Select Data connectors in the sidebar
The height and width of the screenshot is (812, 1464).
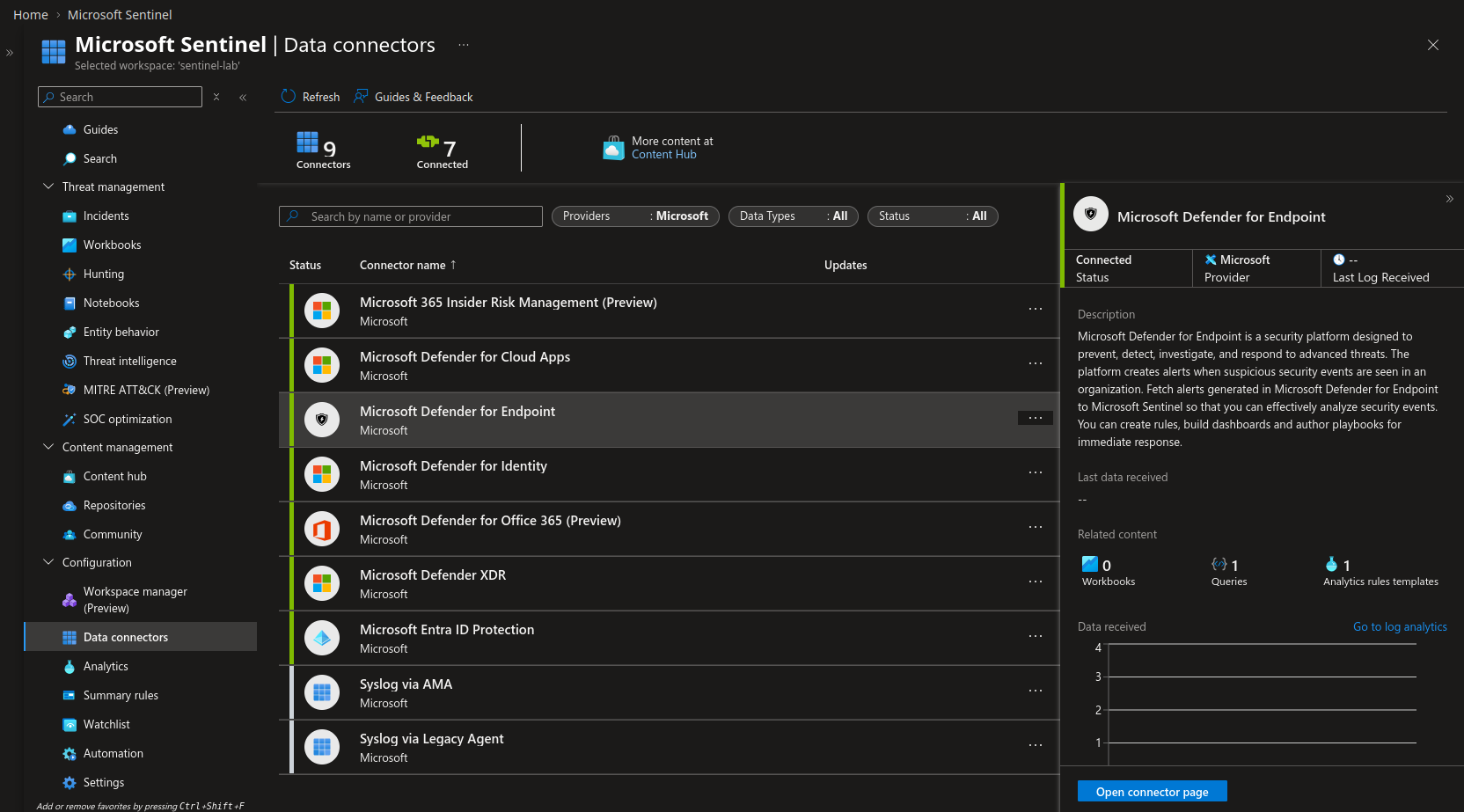tap(125, 637)
